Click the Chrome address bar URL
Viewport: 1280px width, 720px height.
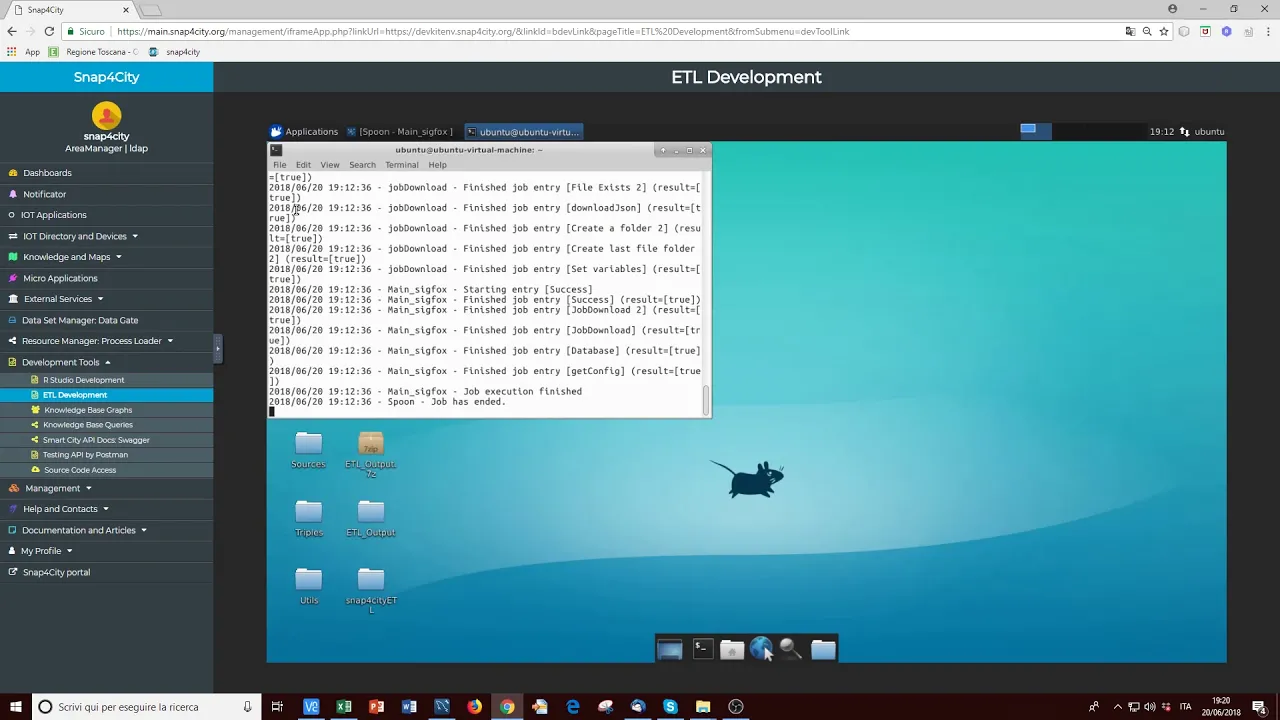[x=483, y=31]
